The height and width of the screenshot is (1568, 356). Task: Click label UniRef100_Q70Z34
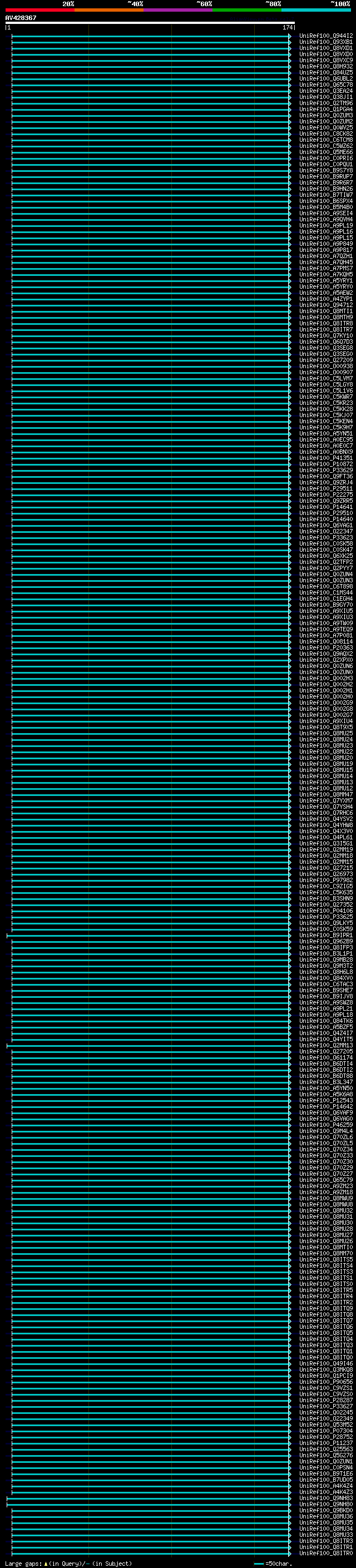click(326, 1149)
